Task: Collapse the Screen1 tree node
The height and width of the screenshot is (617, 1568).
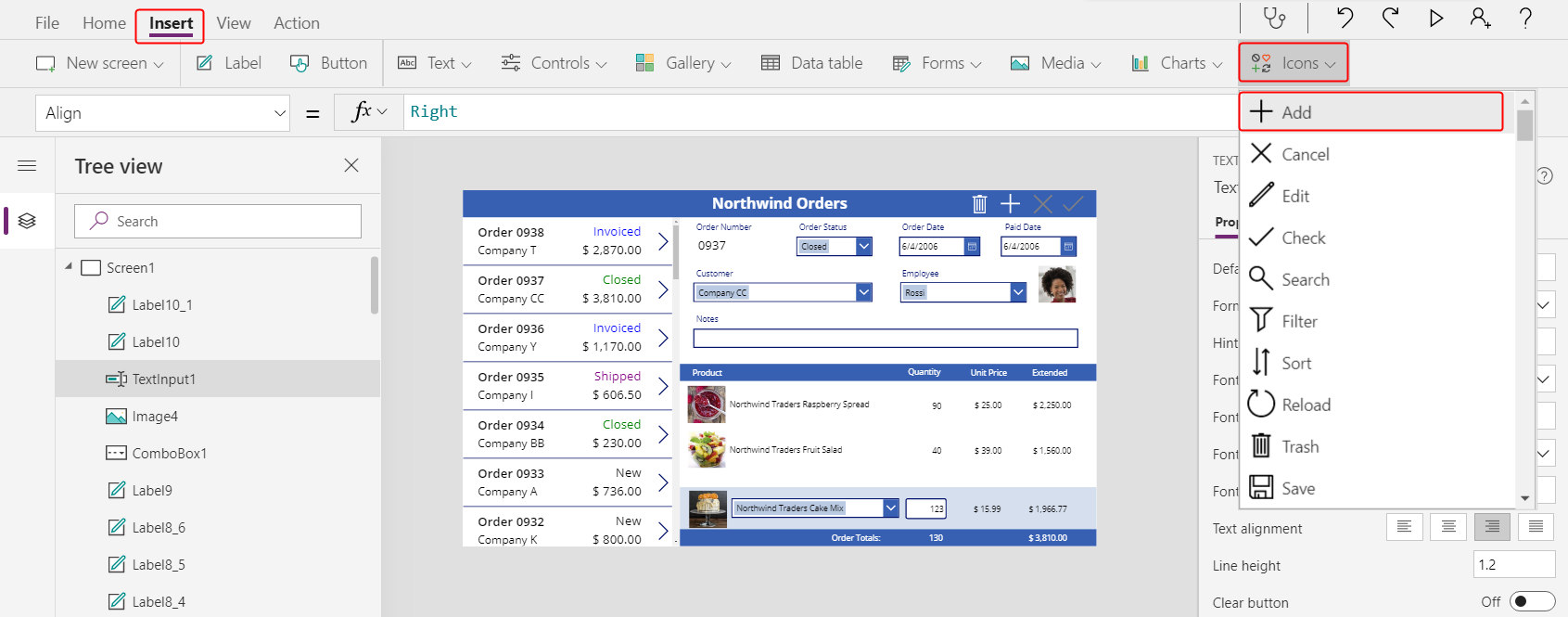Action: pos(69,266)
